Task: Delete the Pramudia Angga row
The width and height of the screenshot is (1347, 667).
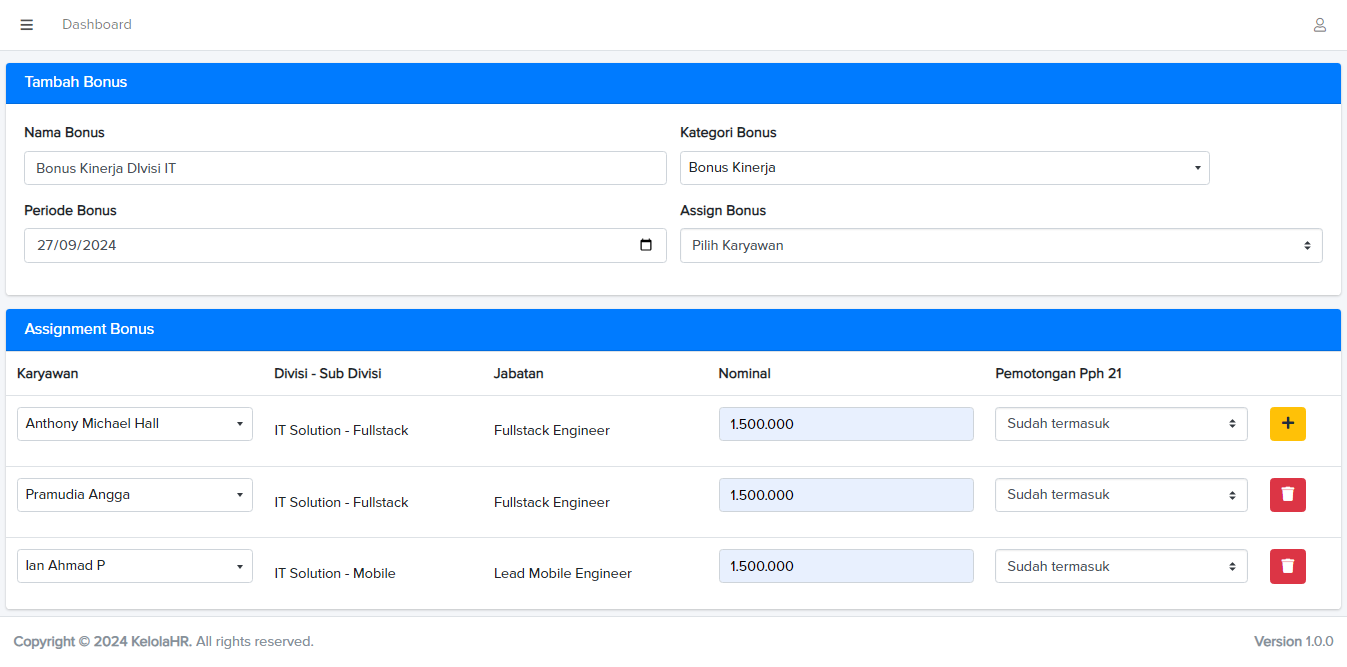Action: pos(1287,495)
